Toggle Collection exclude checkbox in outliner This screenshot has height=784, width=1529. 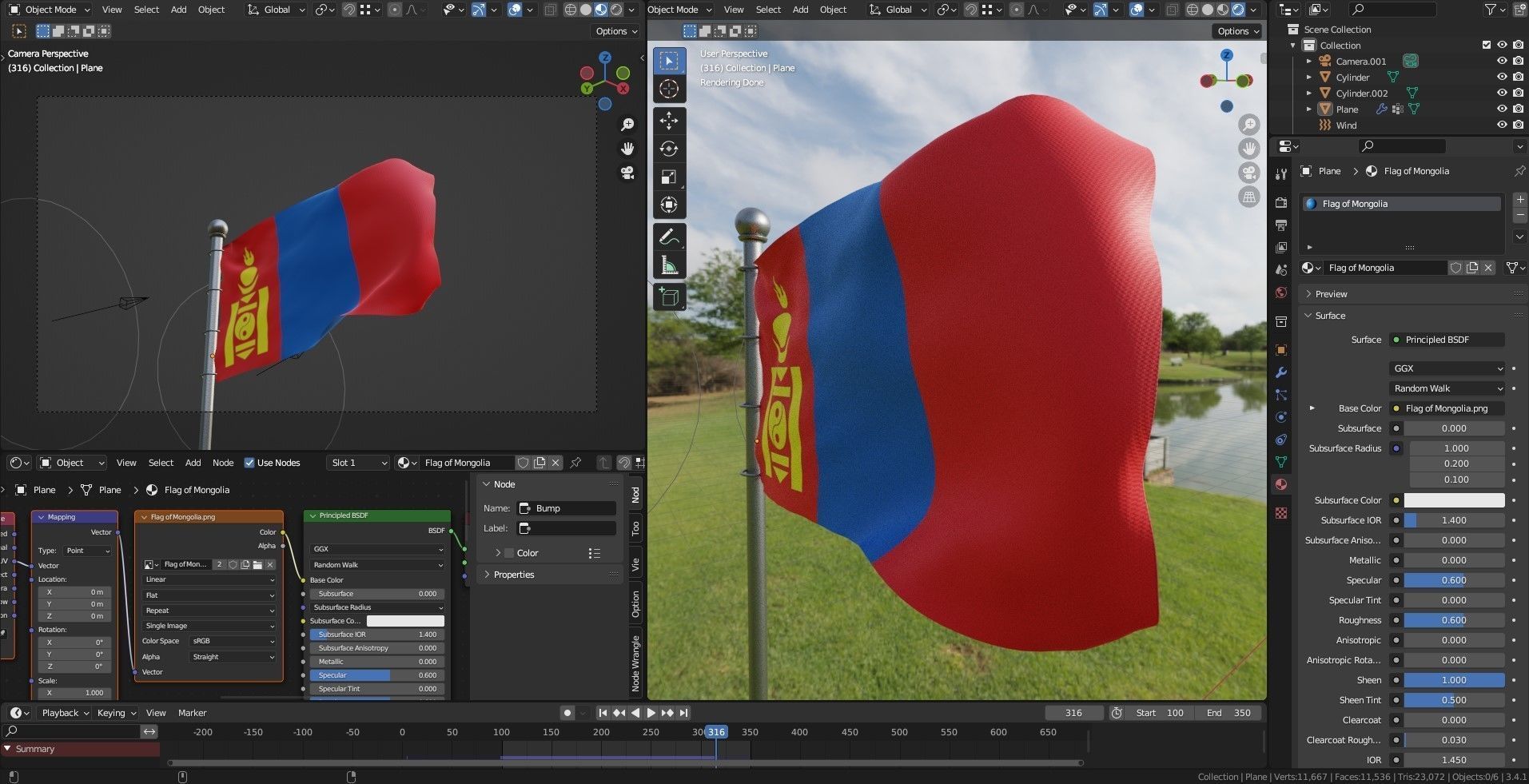click(1487, 45)
